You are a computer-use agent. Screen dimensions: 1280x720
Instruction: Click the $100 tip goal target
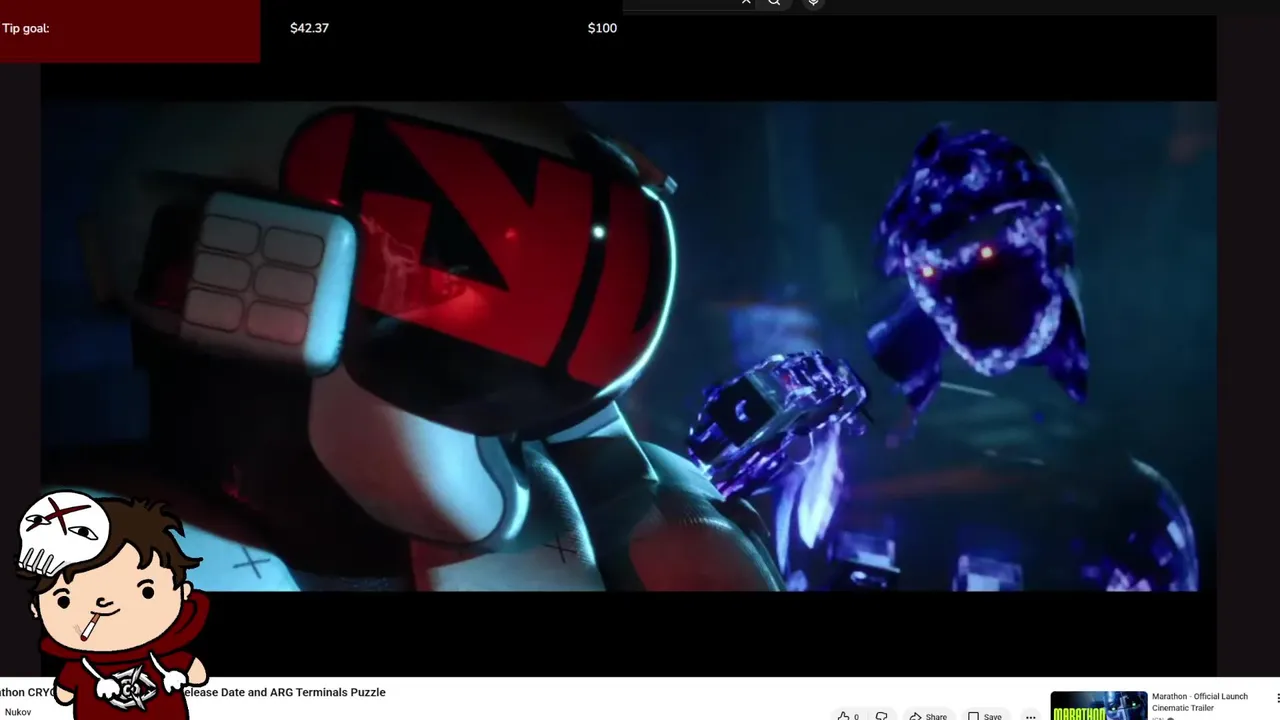[602, 28]
